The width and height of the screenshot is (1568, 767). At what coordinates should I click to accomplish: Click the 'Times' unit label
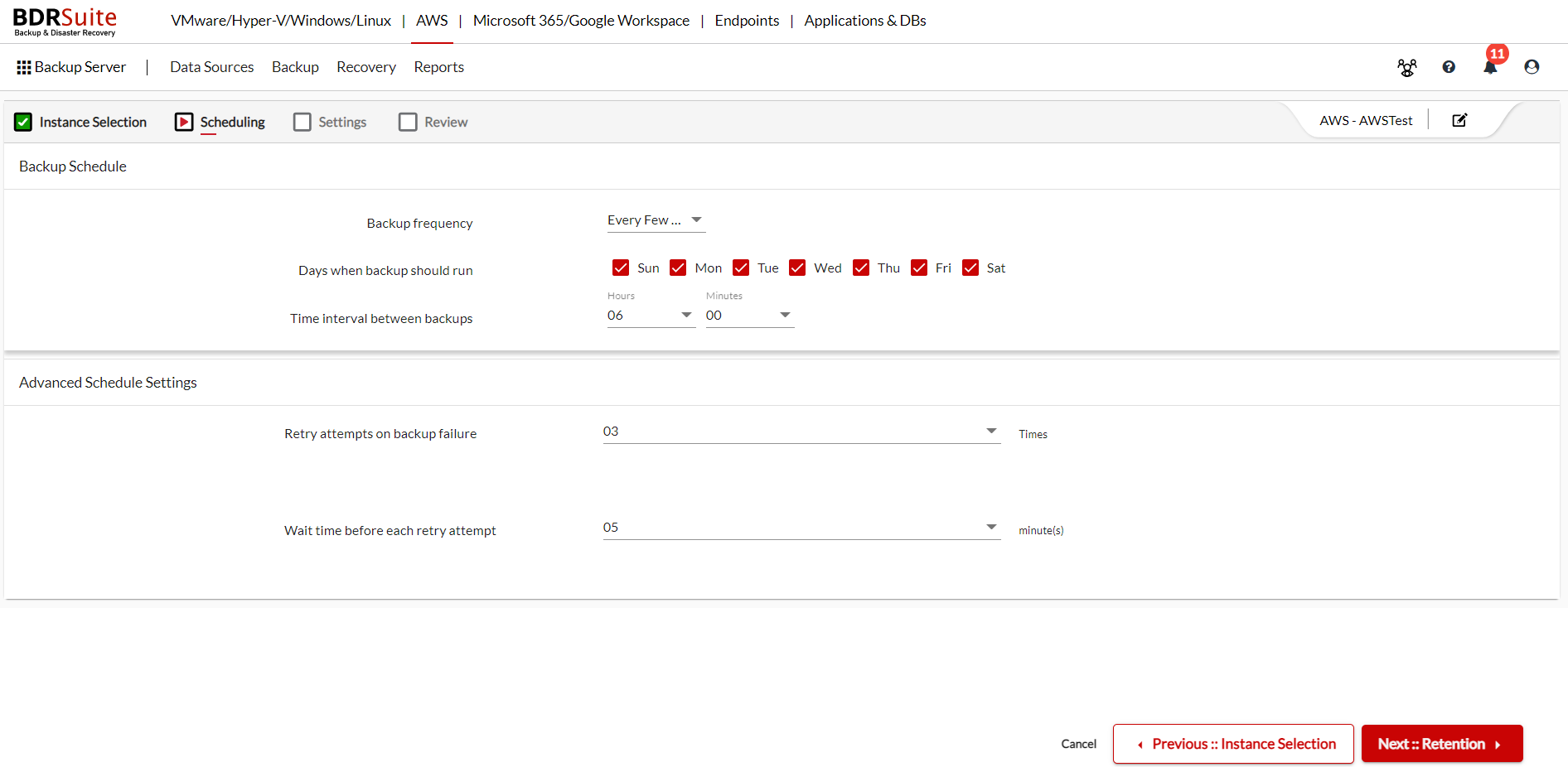pos(1033,434)
